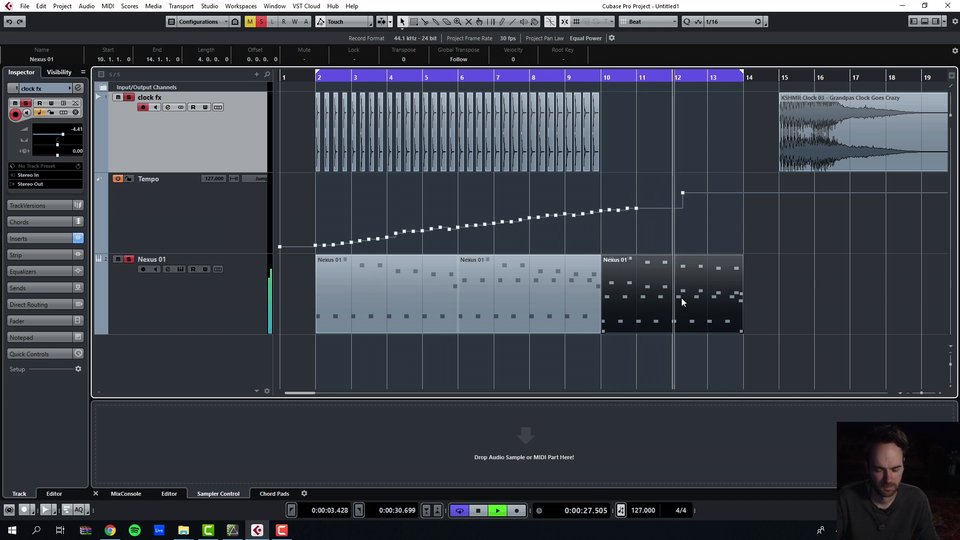Open Beat grid type dropdown
Viewport: 960px width, 540px height.
648,21
